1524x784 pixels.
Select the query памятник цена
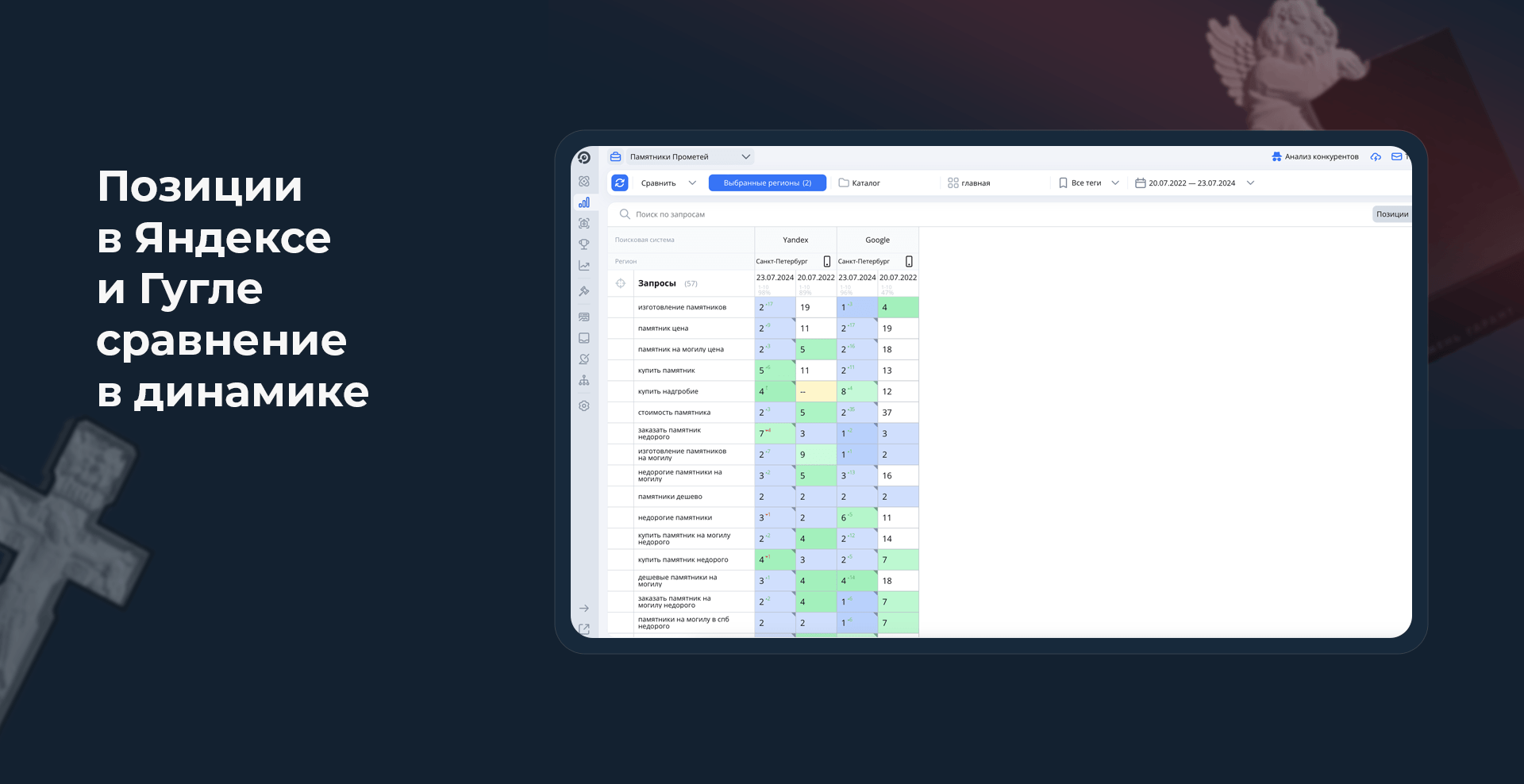click(x=663, y=329)
